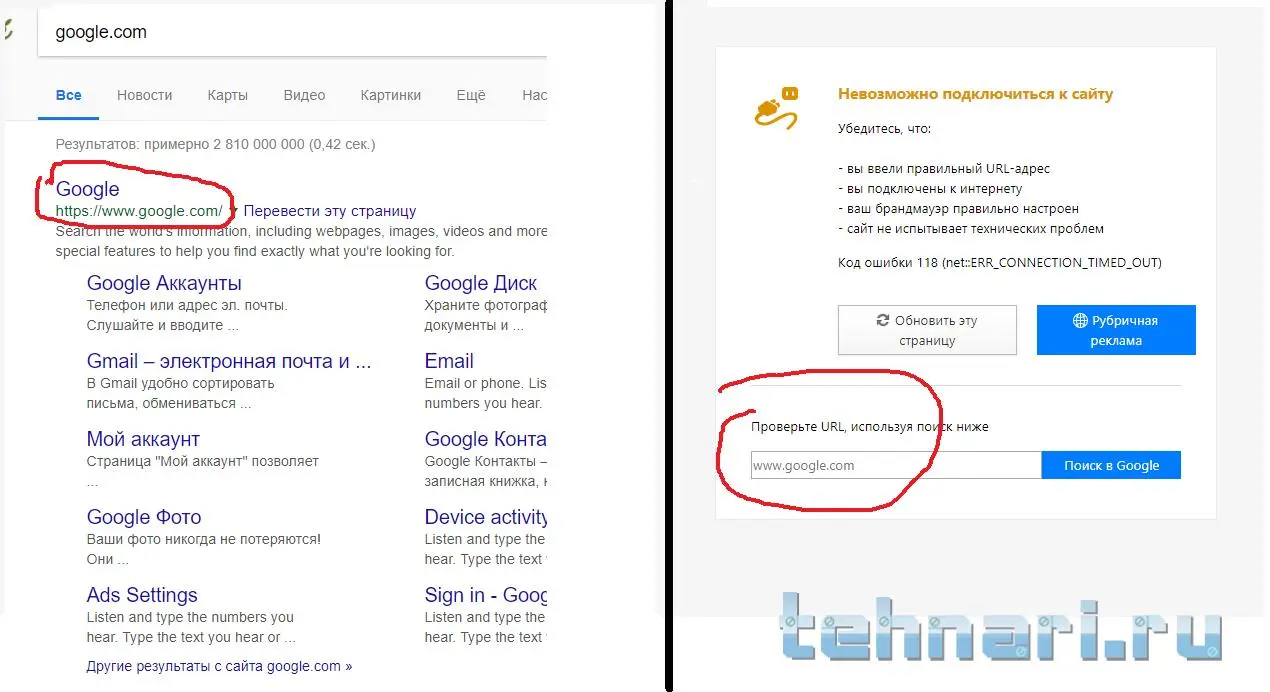Open the Sign in - Goog sitelink
Viewport: 1270px width, 692px height.
pos(486,595)
